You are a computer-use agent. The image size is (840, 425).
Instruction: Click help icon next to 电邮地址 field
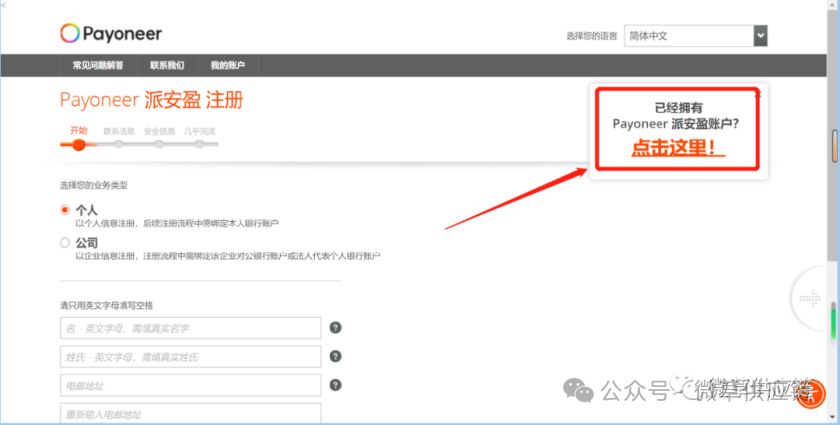[x=335, y=385]
